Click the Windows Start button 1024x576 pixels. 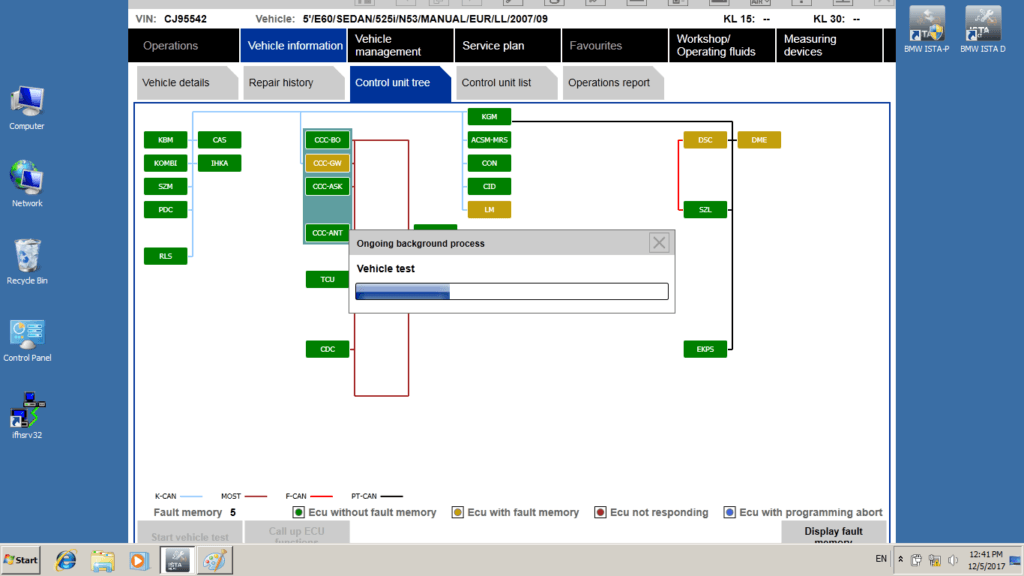pos(21,560)
